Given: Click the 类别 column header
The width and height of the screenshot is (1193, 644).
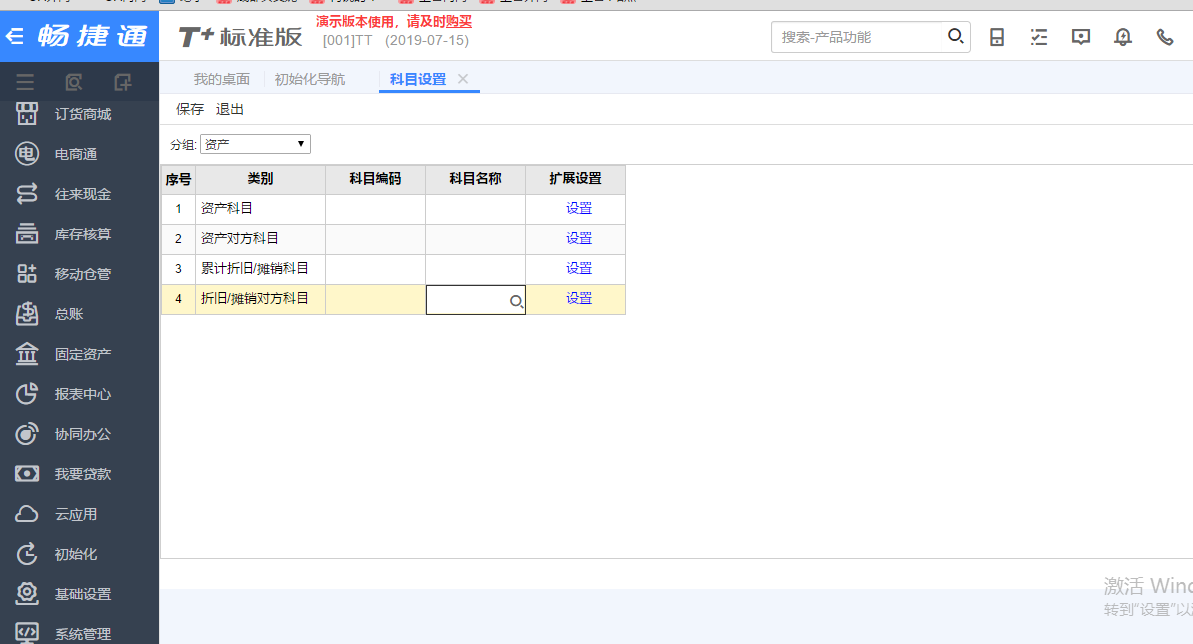Looking at the screenshot, I should click(x=260, y=180).
